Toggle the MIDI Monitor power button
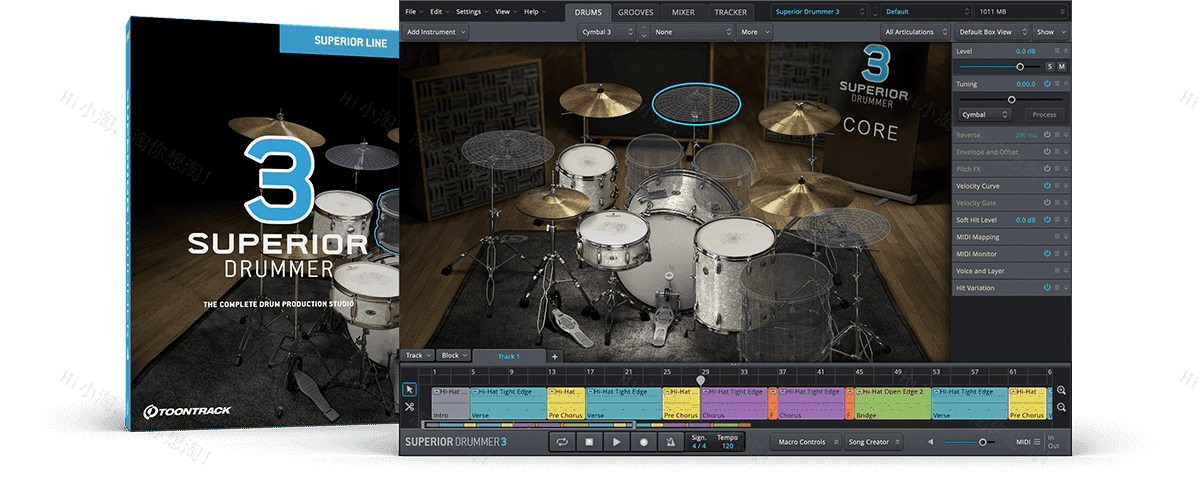This screenshot has width=1200, height=488. click(x=1047, y=254)
